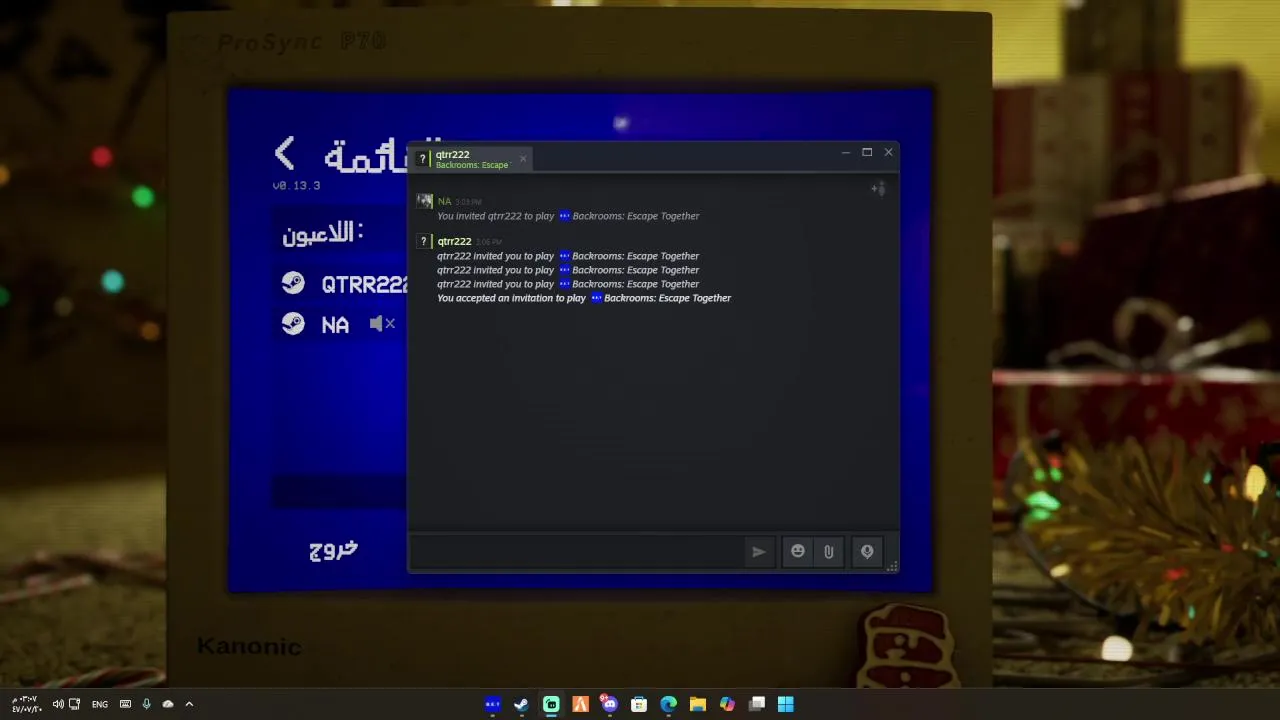The image size is (1280, 720).
Task: Open Task View from the taskbar
Action: click(757, 704)
